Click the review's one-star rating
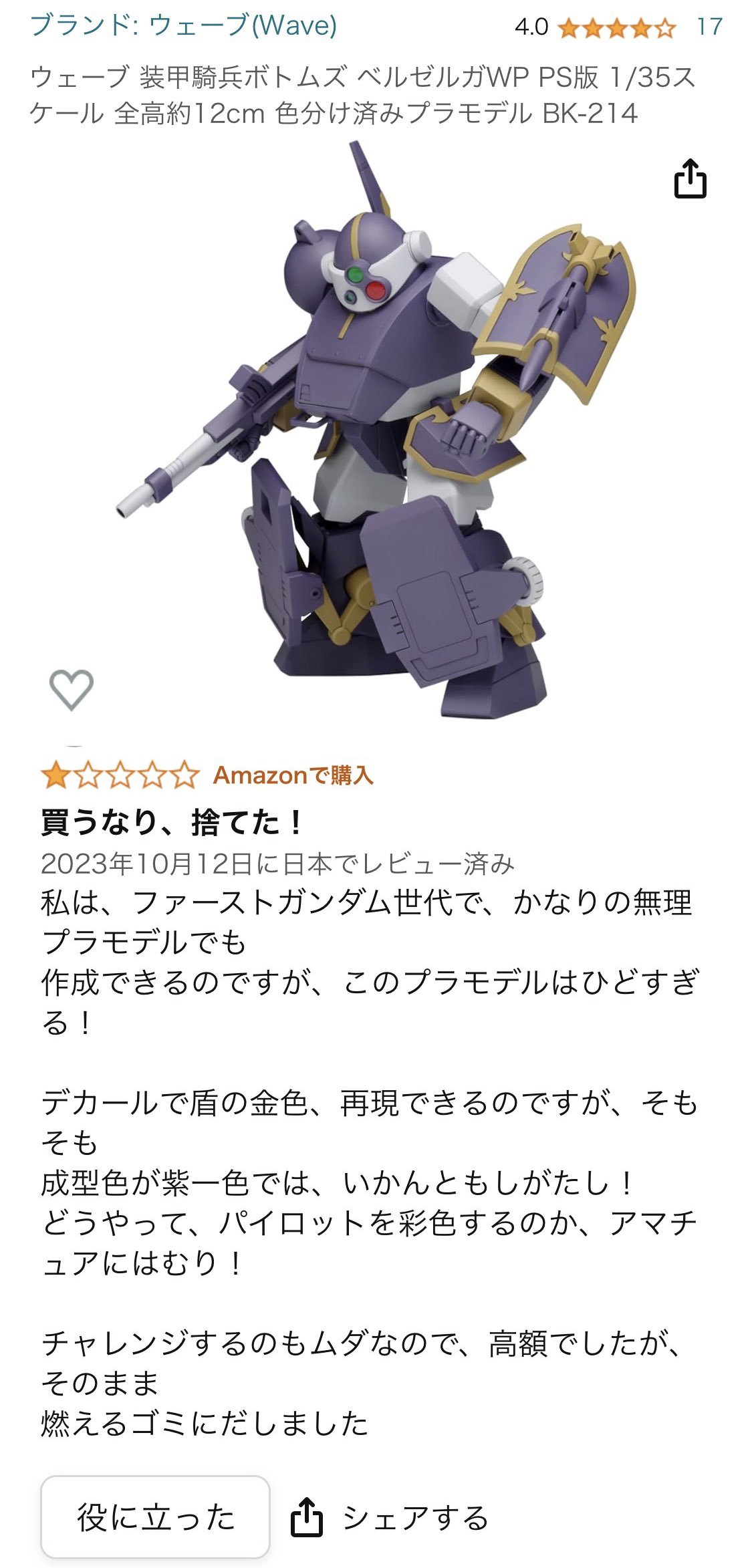 [120, 775]
